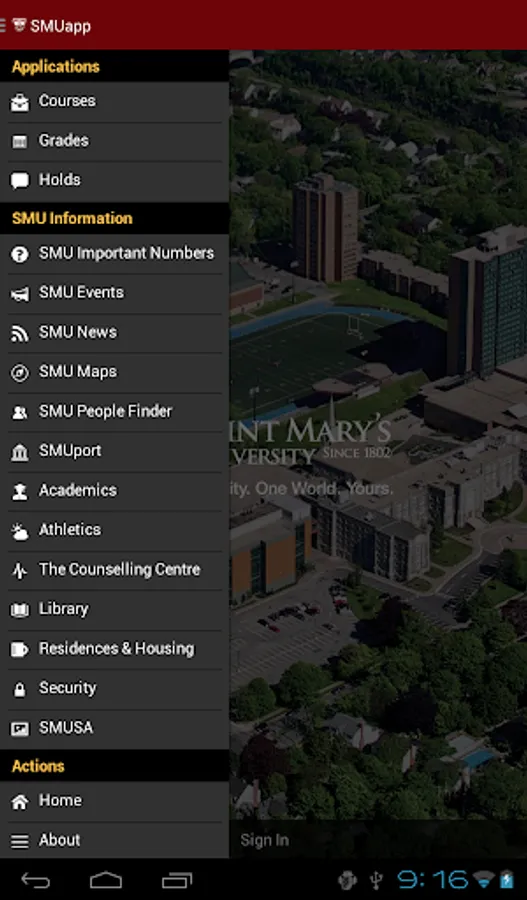
Task: Tap the building icon beside SMUport
Action: pyautogui.click(x=20, y=452)
